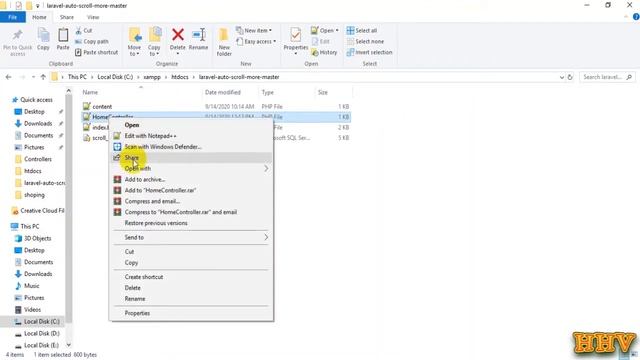Click the red Delete icon in ribbon
This screenshot has height=360, width=640.
pyautogui.click(x=178, y=35)
